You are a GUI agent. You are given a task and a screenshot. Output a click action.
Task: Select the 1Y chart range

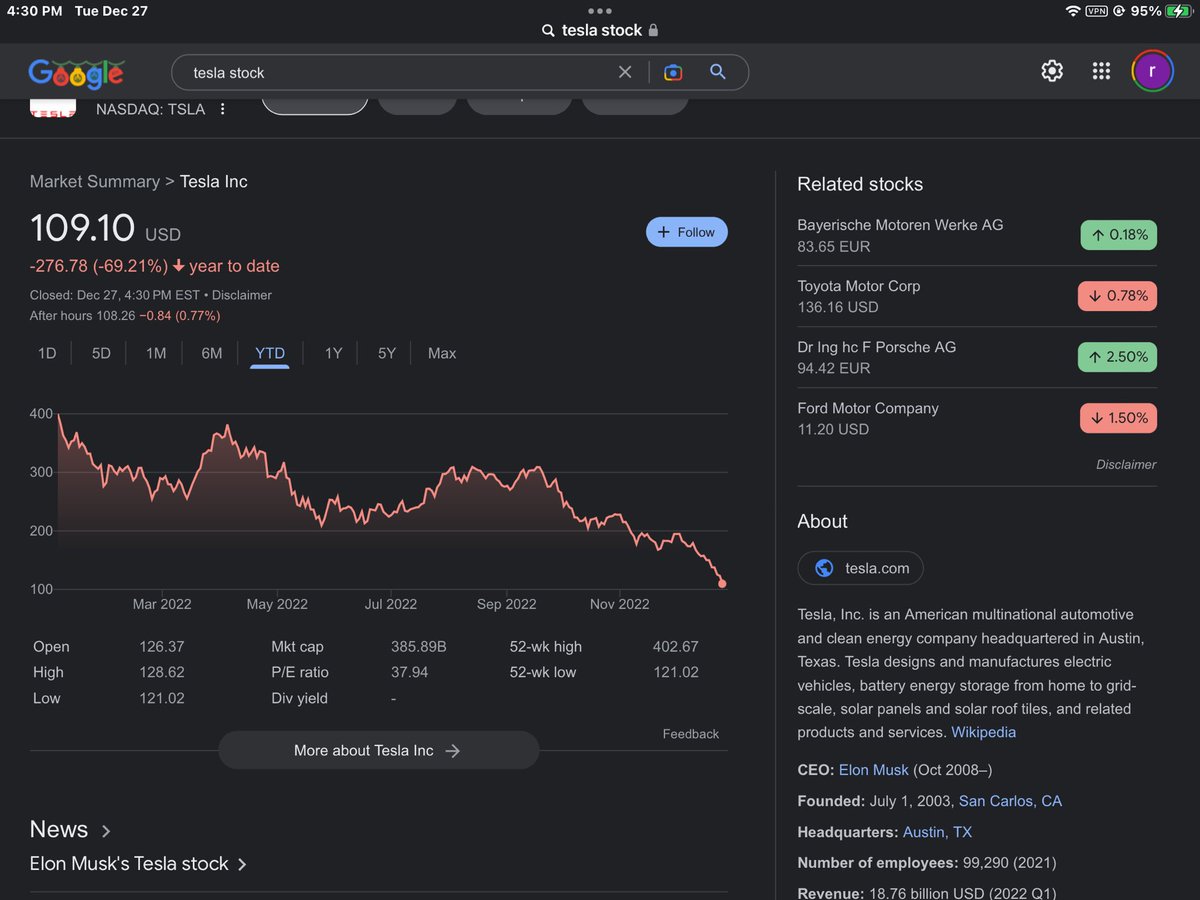click(x=333, y=353)
